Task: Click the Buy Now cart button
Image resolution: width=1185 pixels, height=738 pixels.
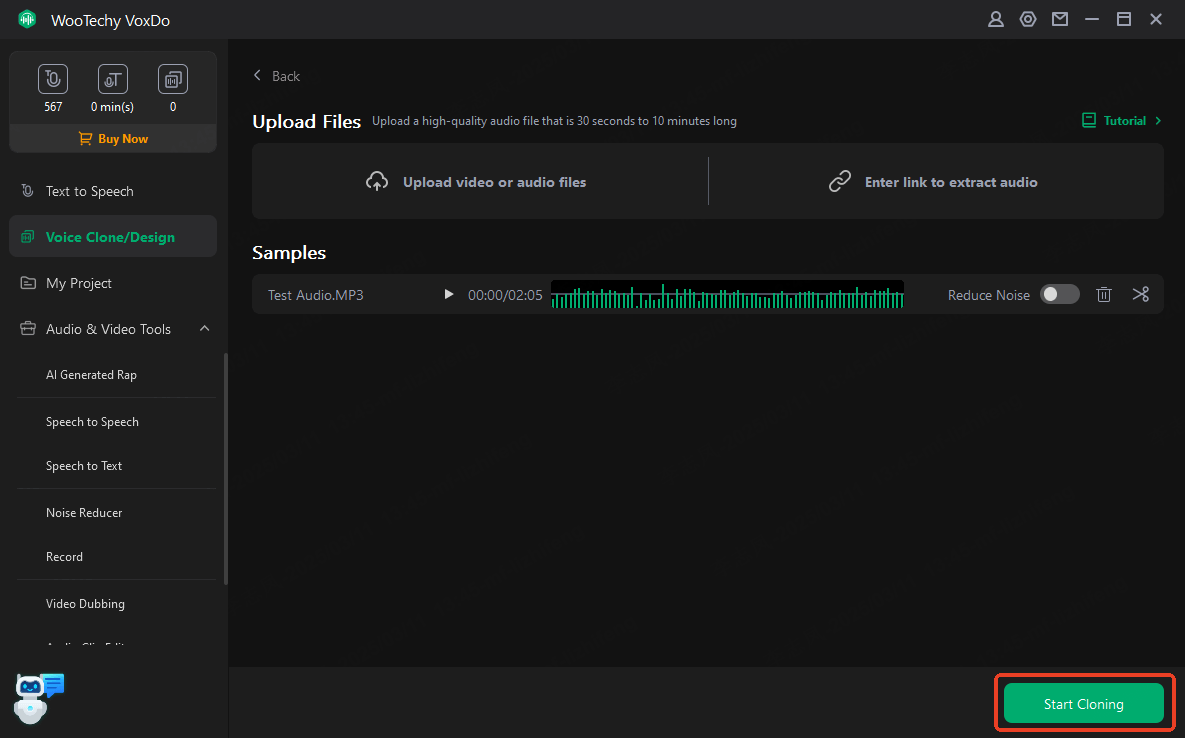Action: (113, 139)
